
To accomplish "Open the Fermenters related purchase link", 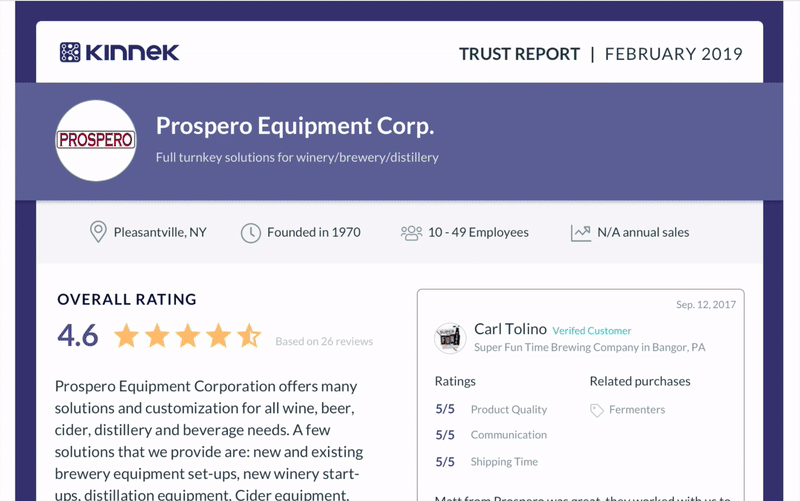I will [637, 410].
